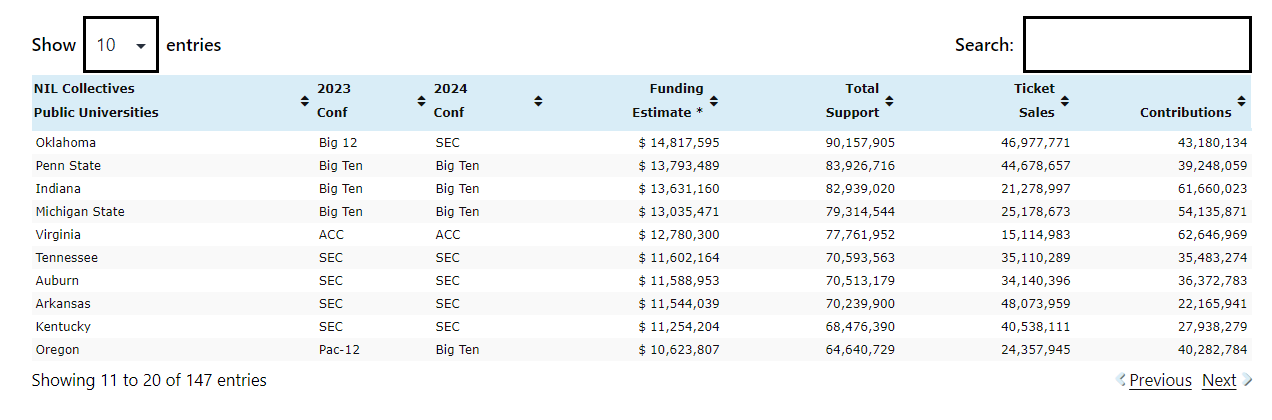Click the Funding Estimate column header
The height and width of the screenshot is (420, 1272).
(668, 100)
